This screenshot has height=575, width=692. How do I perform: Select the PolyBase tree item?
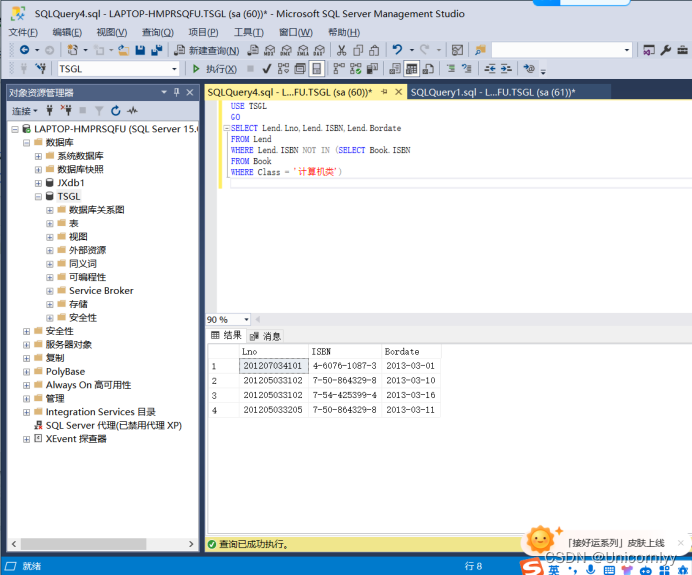click(x=65, y=372)
